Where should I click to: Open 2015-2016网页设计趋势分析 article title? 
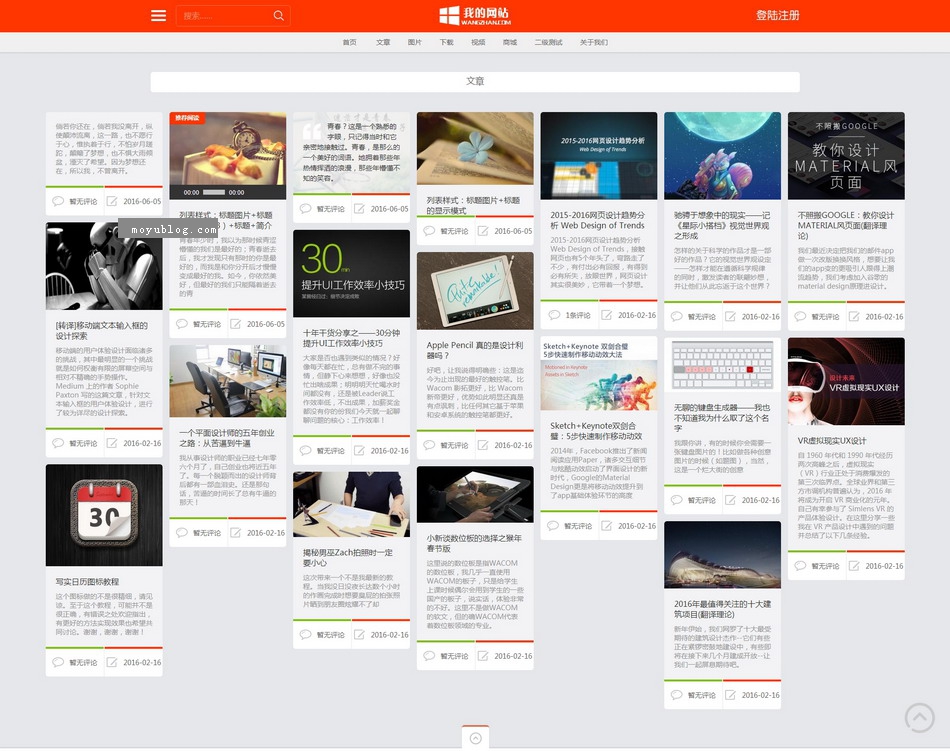tap(597, 220)
